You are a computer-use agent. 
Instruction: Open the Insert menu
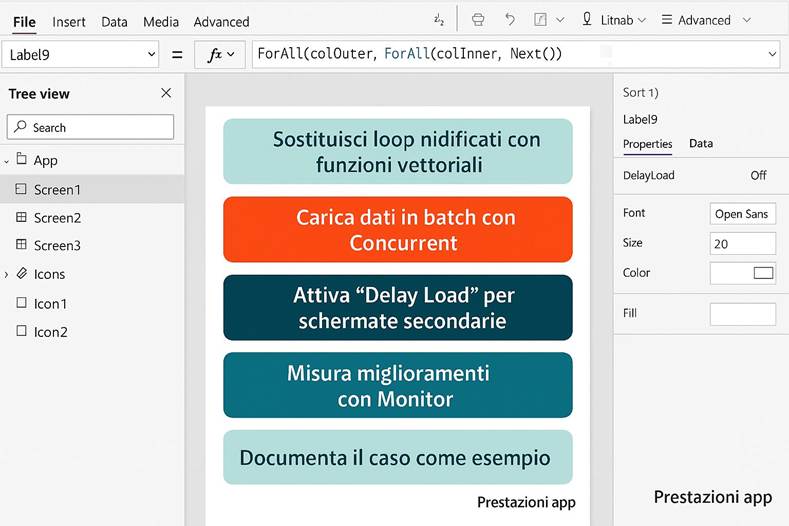point(69,21)
